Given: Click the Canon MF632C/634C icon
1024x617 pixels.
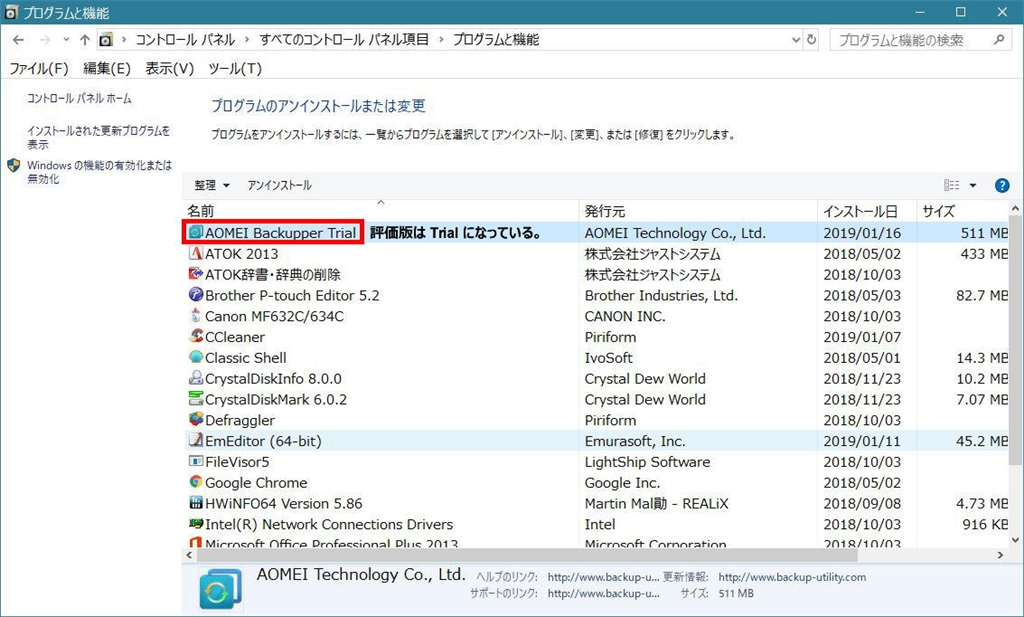Looking at the screenshot, I should tap(195, 316).
